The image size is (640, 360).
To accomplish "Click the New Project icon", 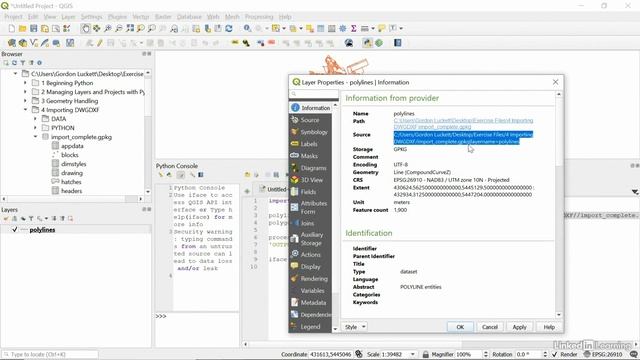I will tap(11, 28).
